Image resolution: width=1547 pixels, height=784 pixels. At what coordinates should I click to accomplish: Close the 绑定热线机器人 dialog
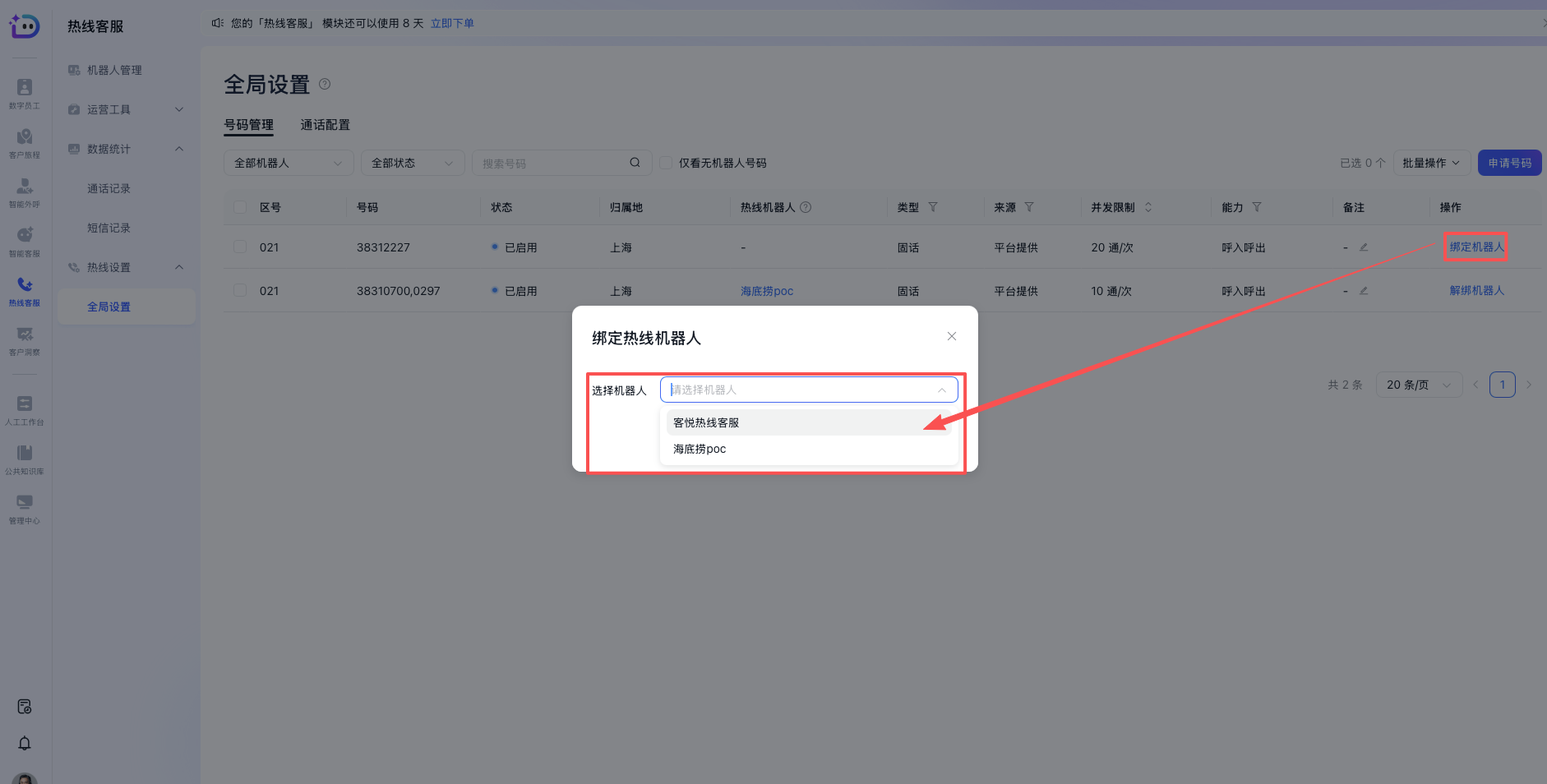click(951, 336)
